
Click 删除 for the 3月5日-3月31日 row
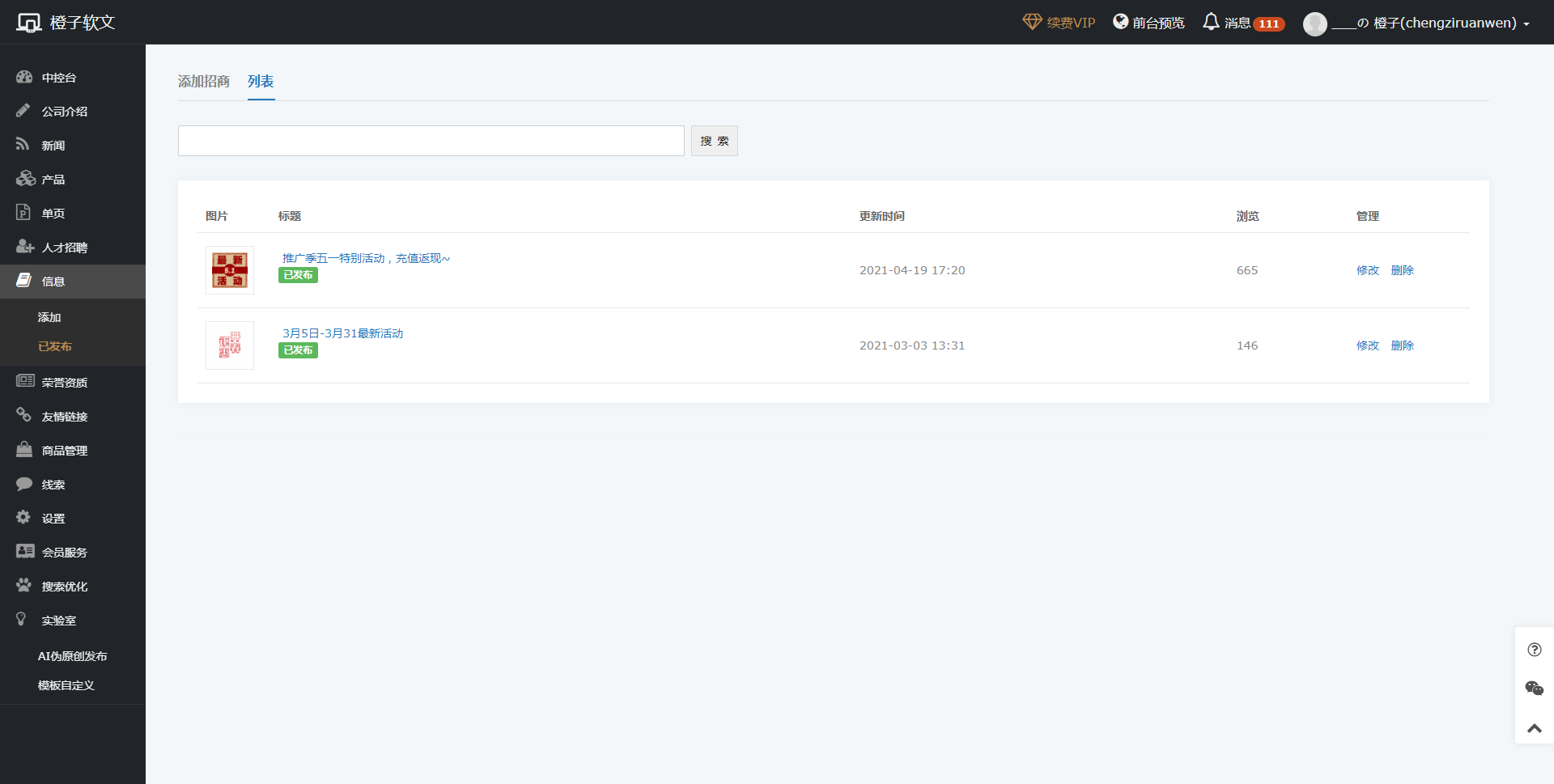(1403, 345)
